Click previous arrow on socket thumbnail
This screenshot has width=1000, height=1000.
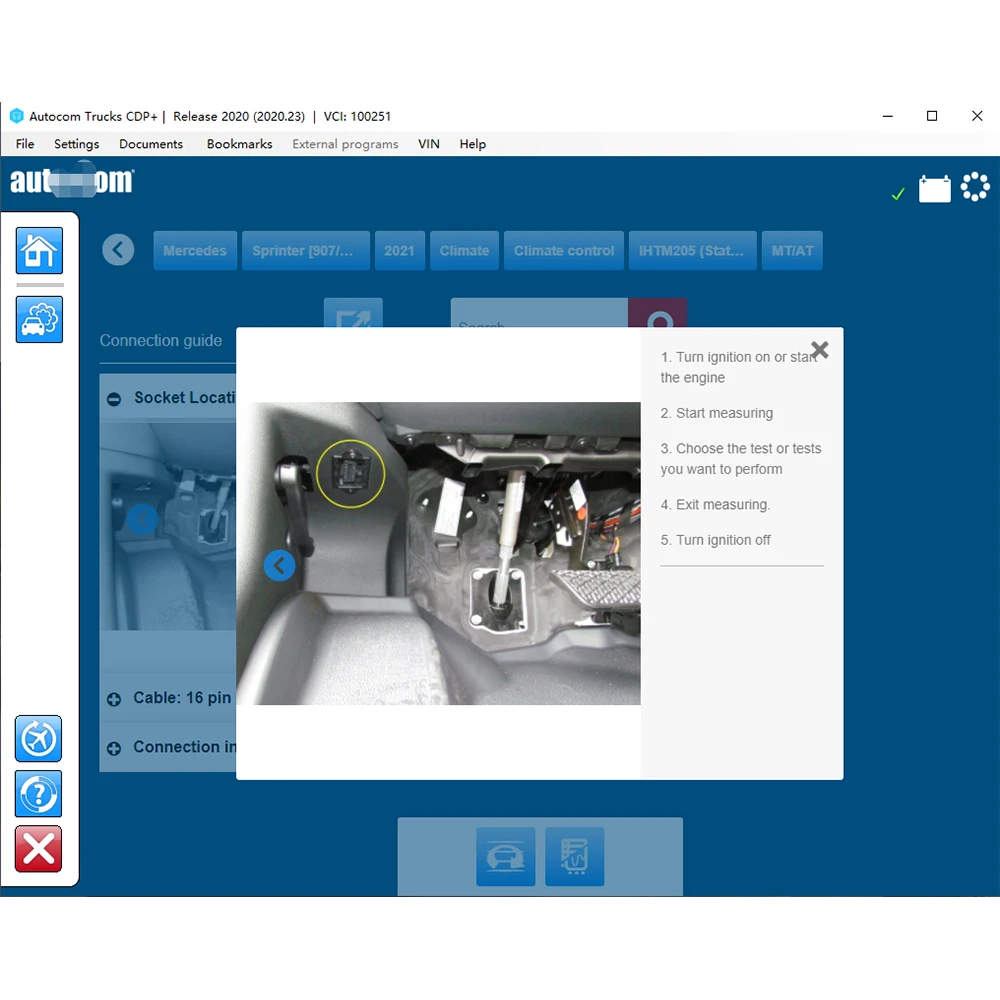[x=143, y=519]
